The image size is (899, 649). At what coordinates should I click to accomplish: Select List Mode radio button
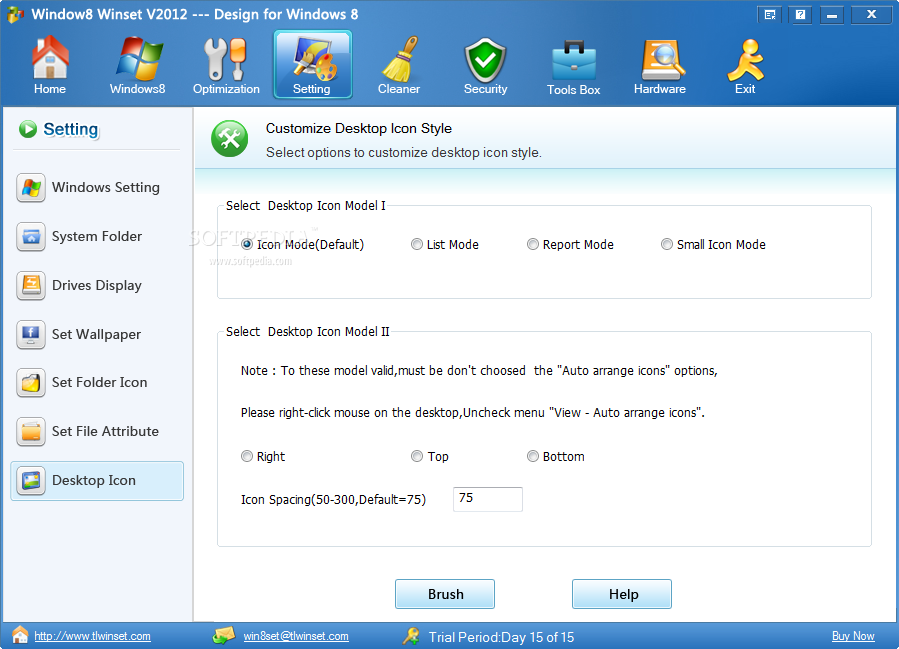pos(417,245)
